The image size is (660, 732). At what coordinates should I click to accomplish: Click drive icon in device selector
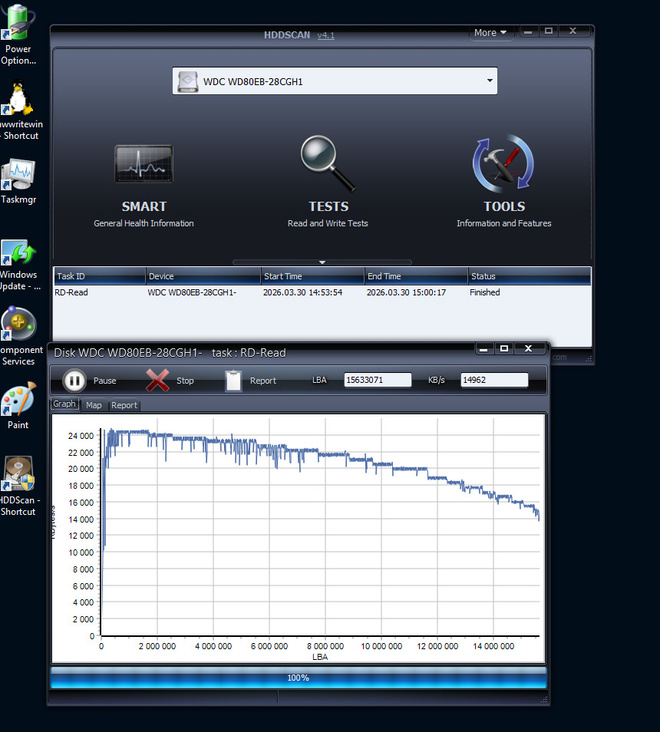(188, 81)
